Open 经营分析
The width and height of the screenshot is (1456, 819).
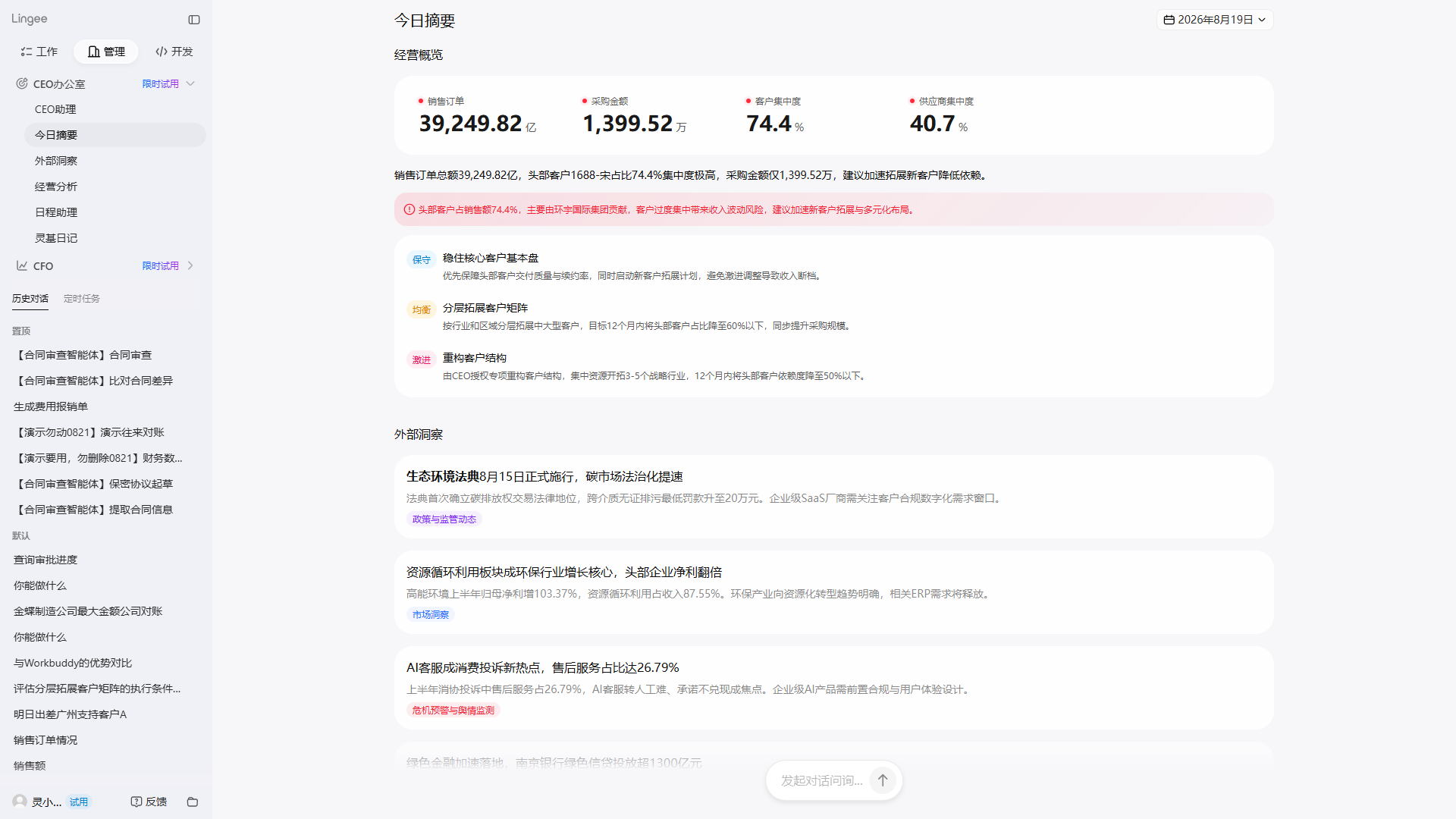pos(115,187)
